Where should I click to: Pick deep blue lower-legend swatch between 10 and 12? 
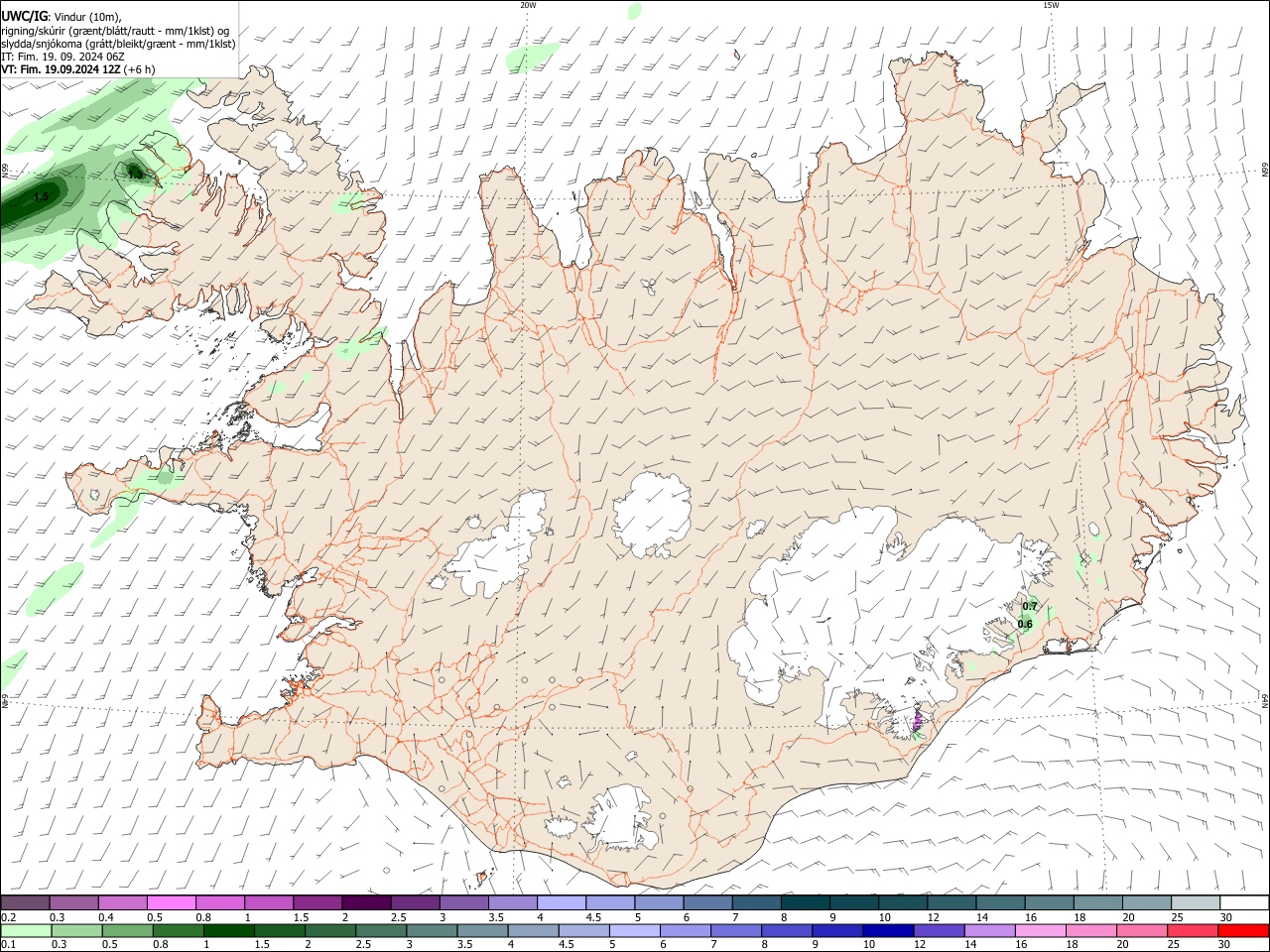coord(888,930)
